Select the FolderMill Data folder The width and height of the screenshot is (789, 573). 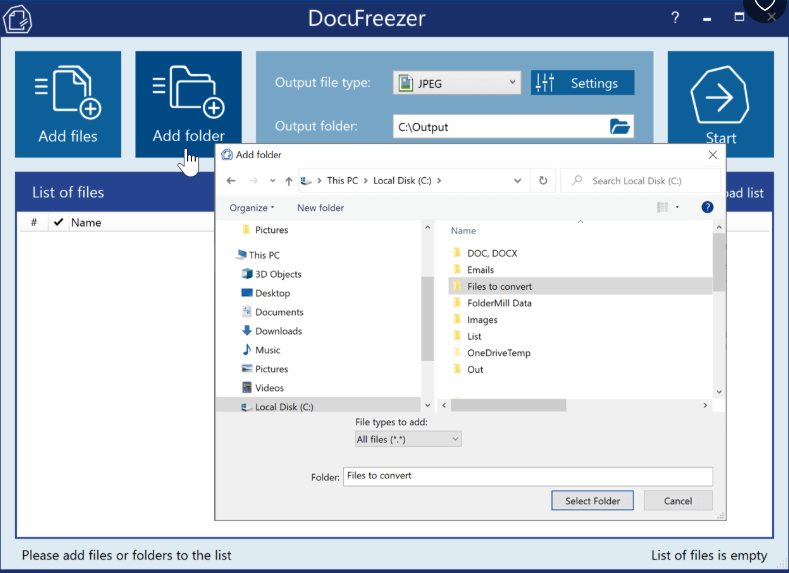pyautogui.click(x=499, y=303)
